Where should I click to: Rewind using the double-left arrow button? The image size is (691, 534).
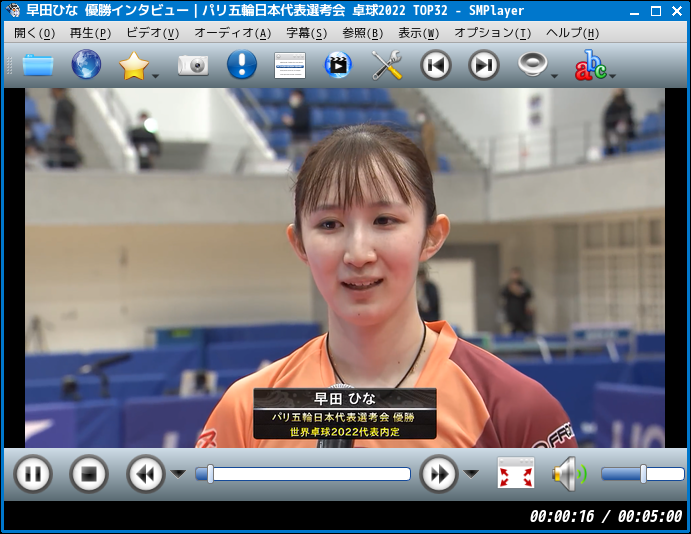pos(146,474)
